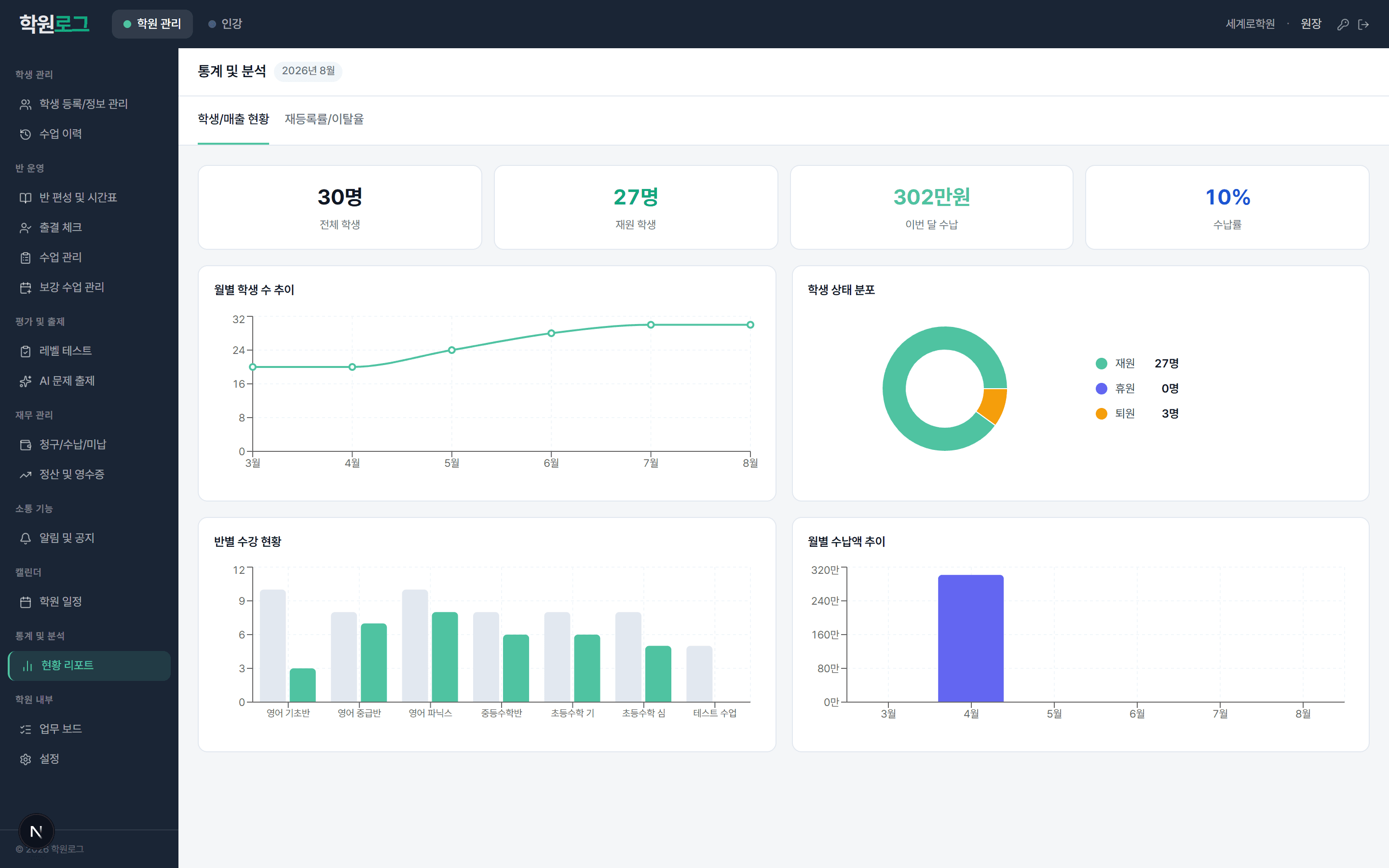This screenshot has width=1389, height=868.
Task: Click the 정산 및 영수증 trend icon
Action: (25, 475)
